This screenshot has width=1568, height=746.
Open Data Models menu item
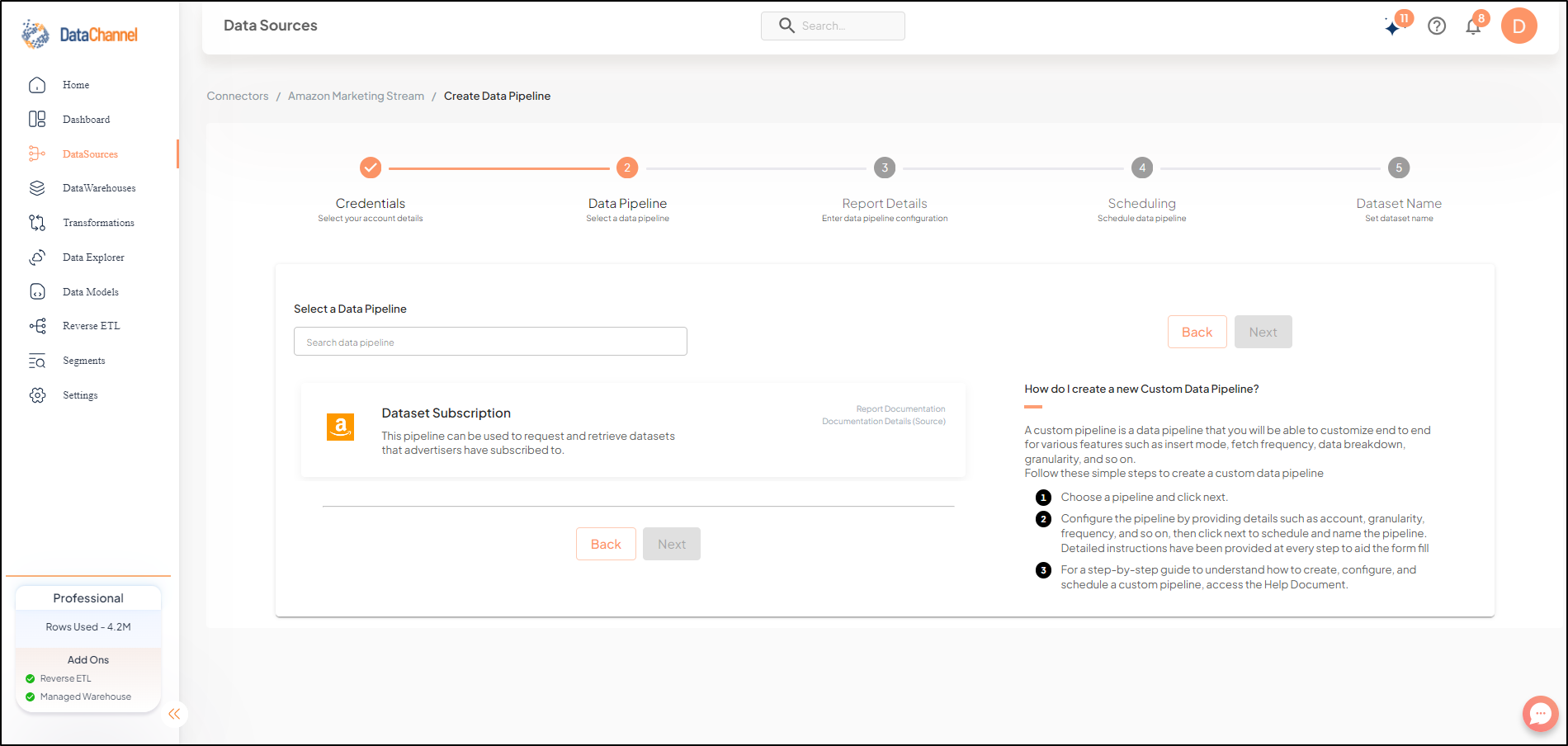click(x=91, y=292)
